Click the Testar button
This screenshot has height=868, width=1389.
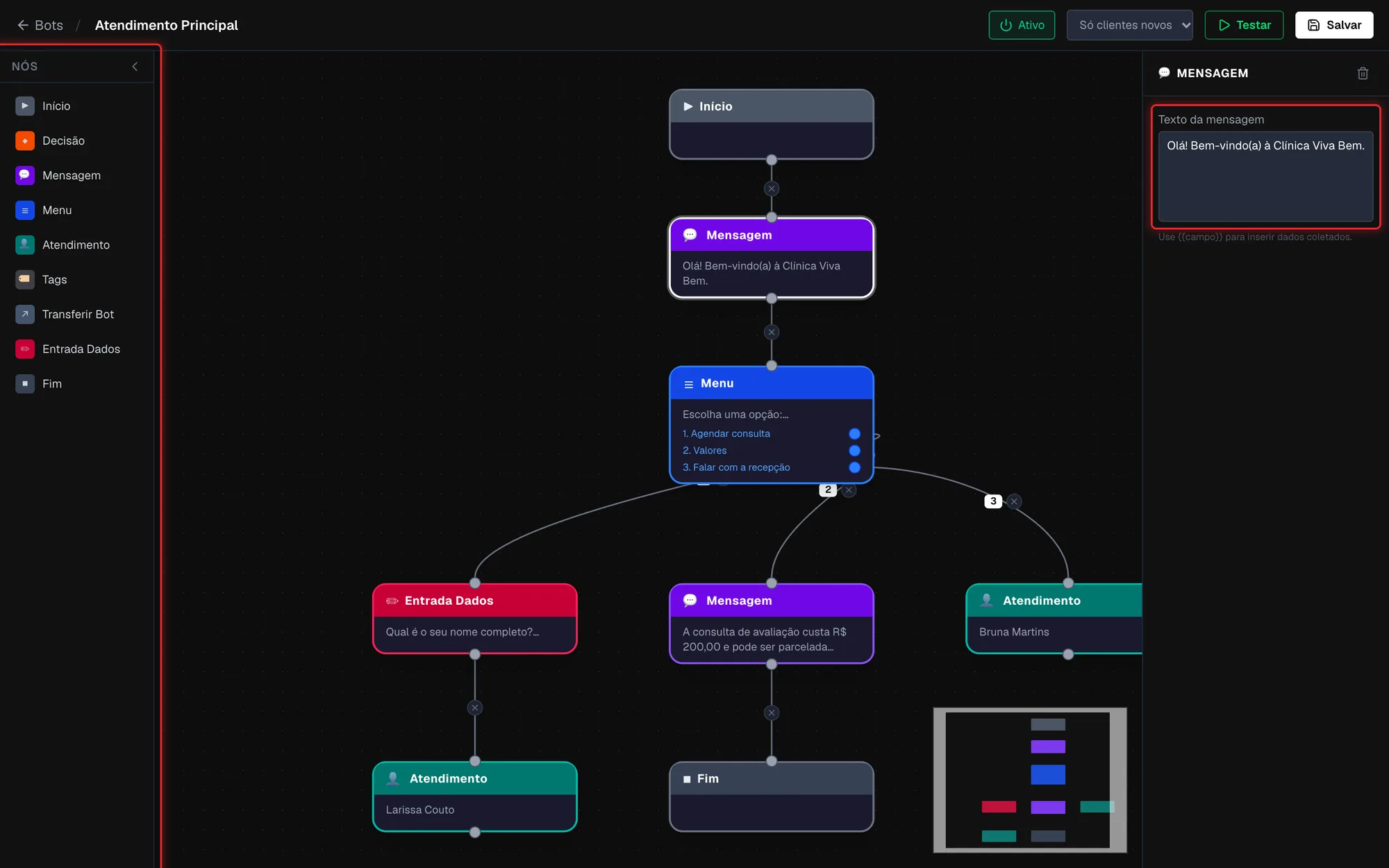(1244, 25)
